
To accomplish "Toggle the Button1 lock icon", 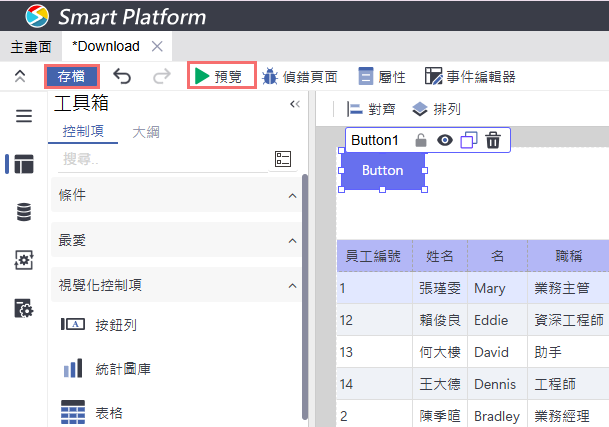I will coord(421,140).
